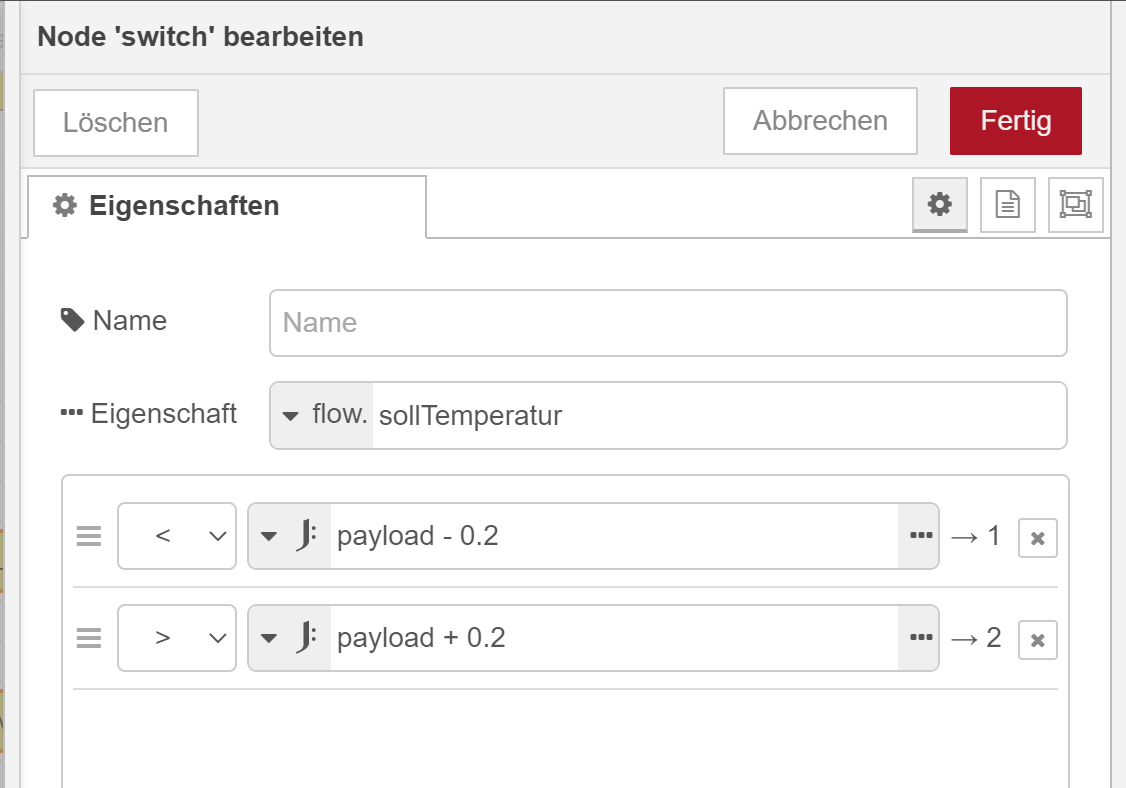The image size is (1126, 788).
Task: Open node properties gear icon button
Action: [x=939, y=205]
